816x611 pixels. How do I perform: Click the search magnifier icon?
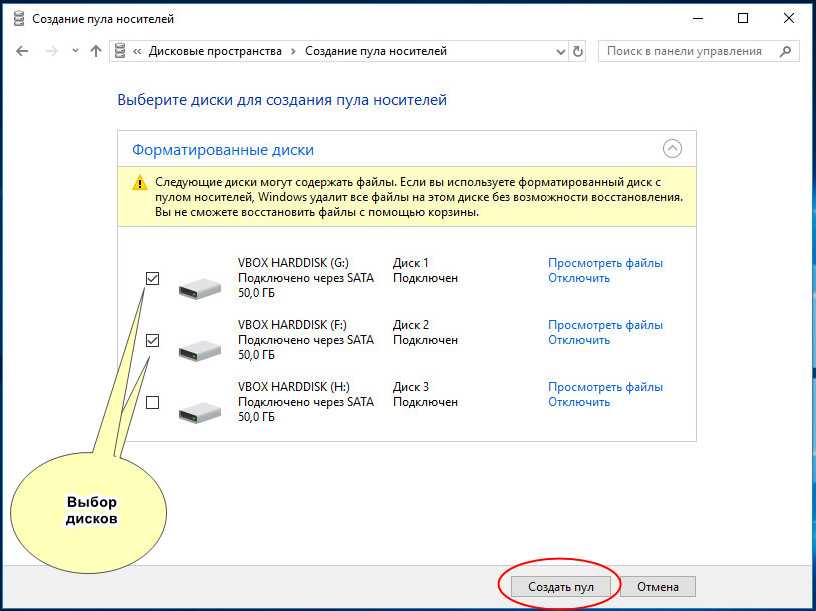[786, 51]
